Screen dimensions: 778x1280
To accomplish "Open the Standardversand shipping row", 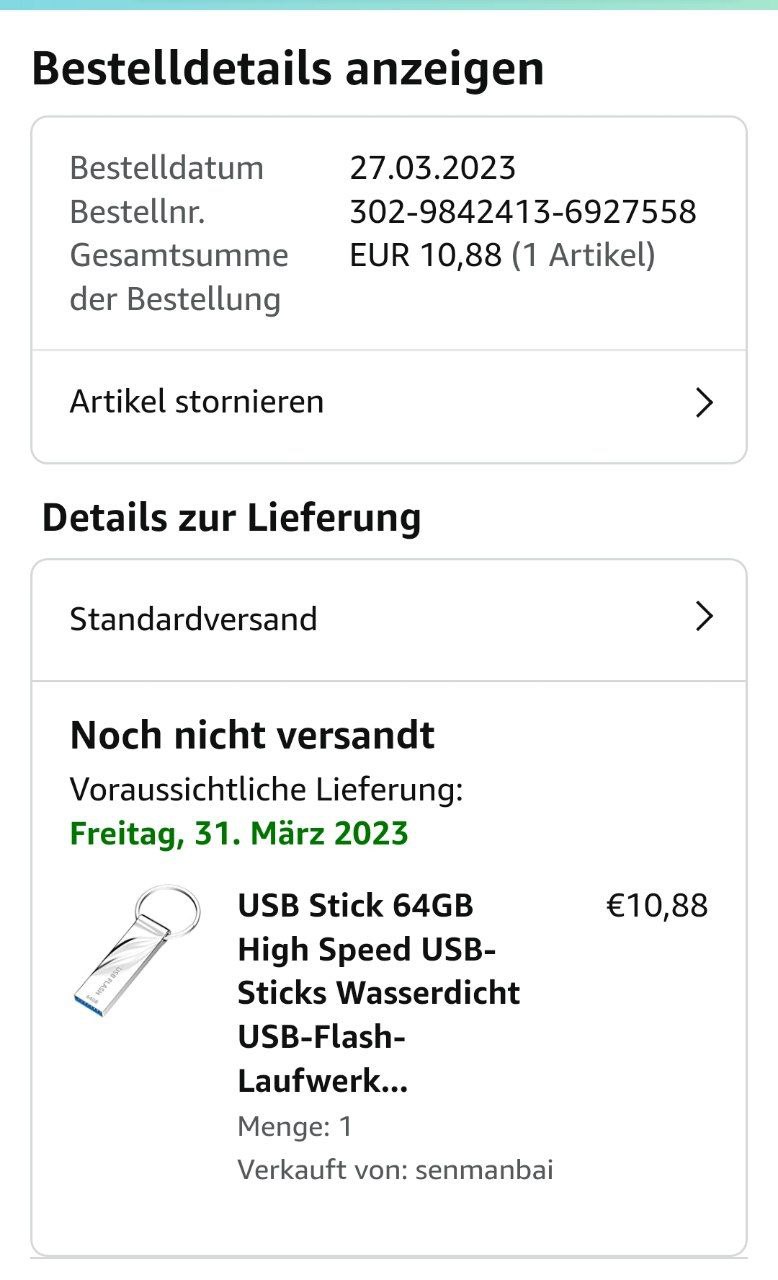I will (193, 619).
